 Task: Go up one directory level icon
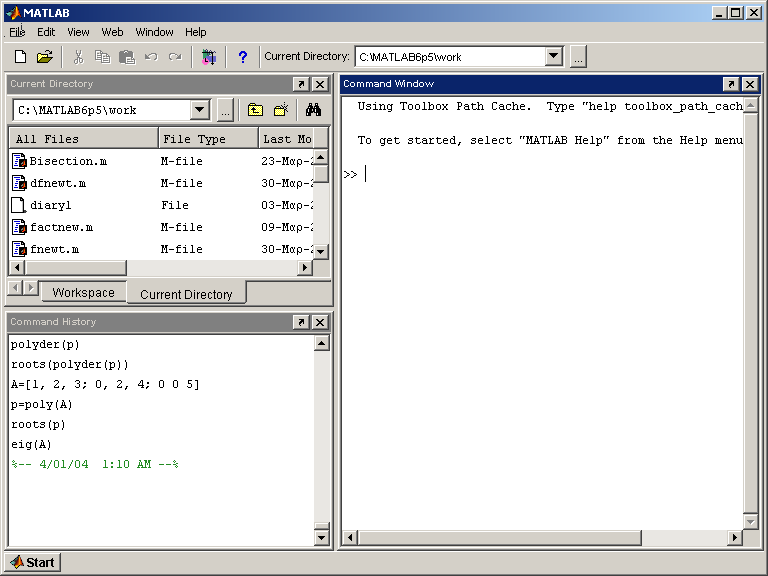tap(255, 110)
